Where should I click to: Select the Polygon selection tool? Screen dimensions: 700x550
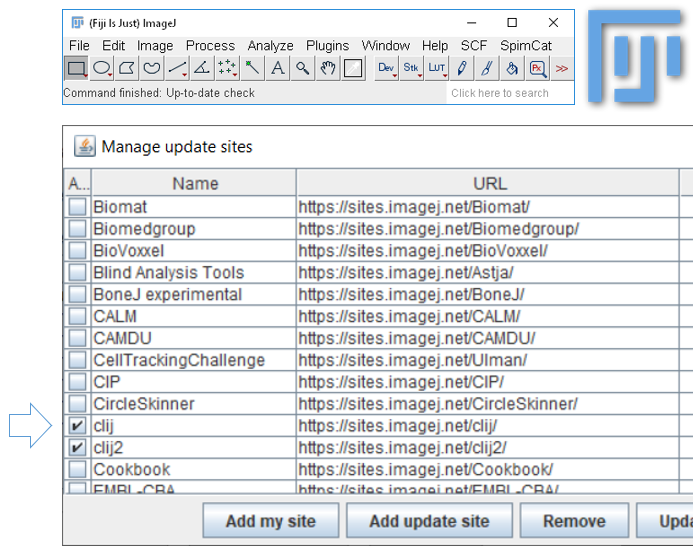[x=127, y=68]
